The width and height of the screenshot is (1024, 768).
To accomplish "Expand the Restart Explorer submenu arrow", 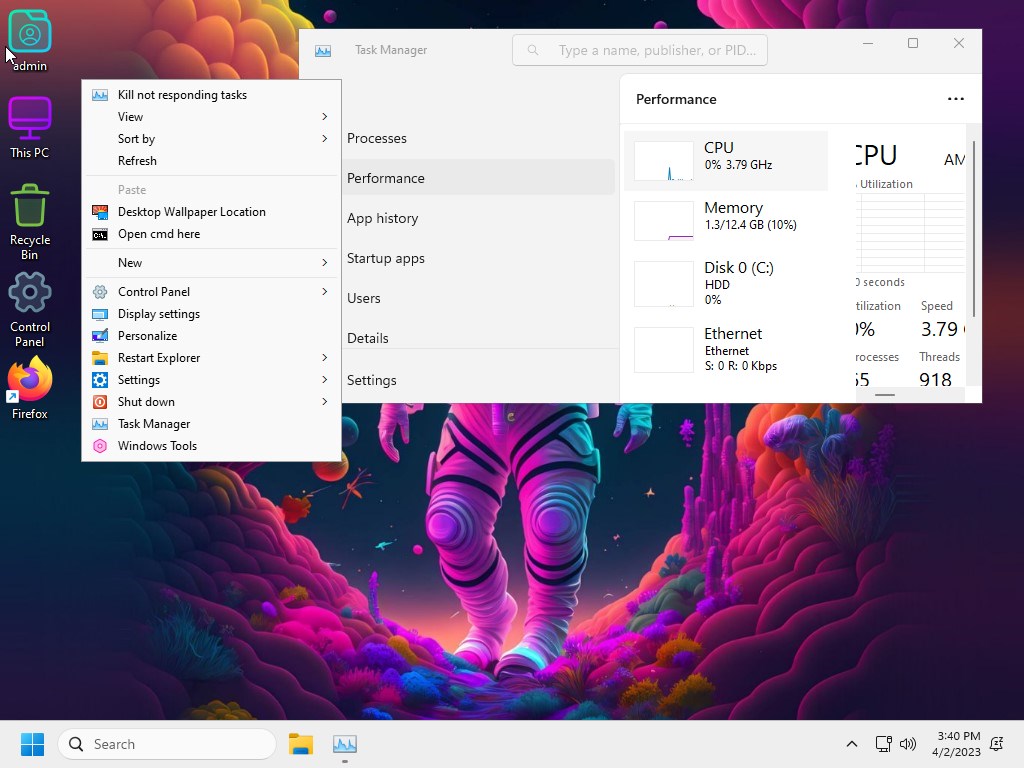I will point(325,358).
